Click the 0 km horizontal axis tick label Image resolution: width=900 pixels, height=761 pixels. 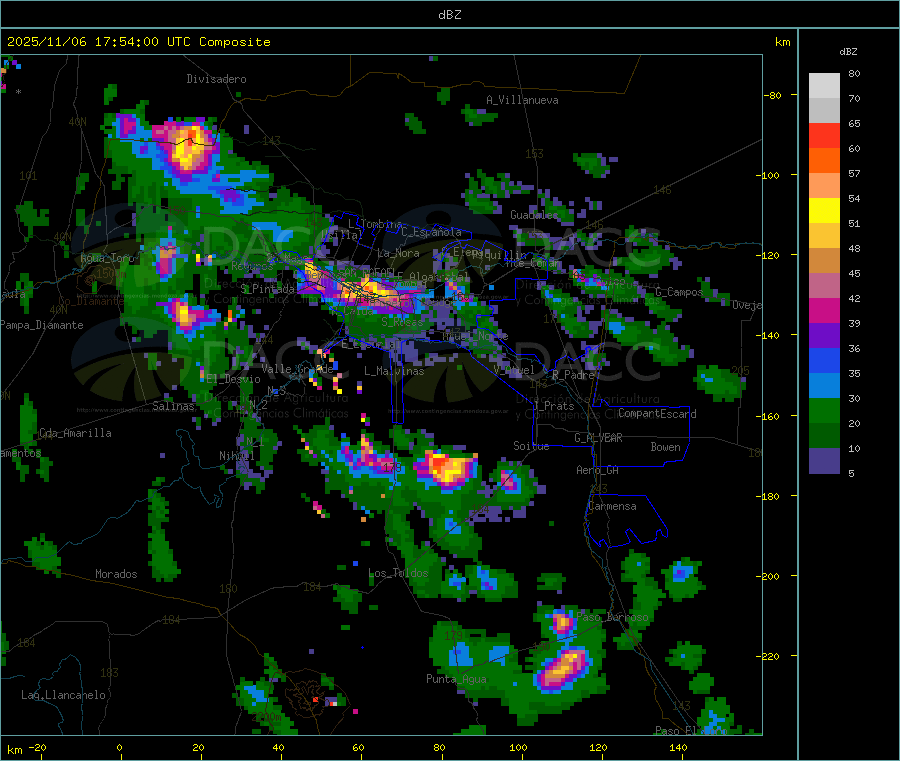click(x=119, y=748)
